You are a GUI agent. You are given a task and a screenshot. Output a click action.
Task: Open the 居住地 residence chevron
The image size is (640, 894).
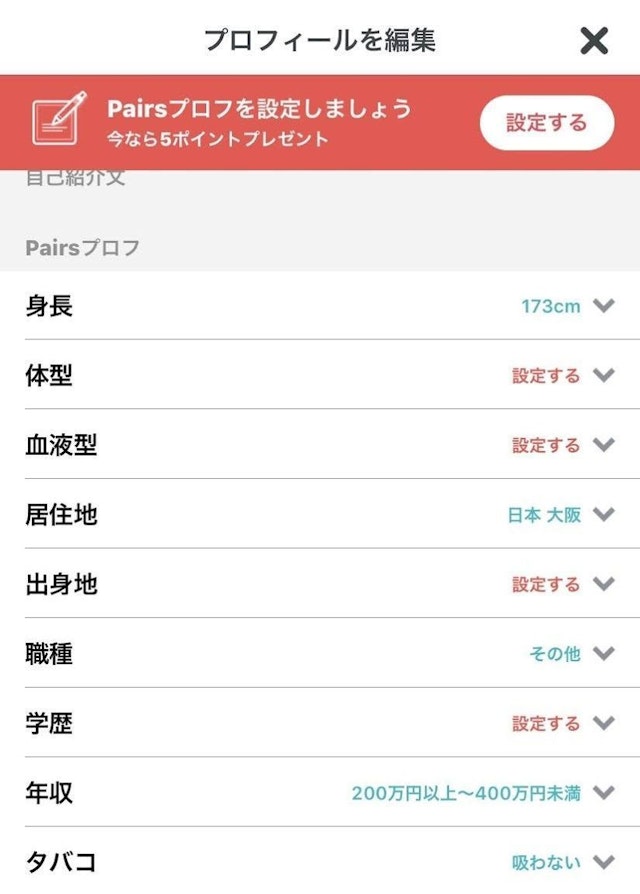(x=603, y=515)
